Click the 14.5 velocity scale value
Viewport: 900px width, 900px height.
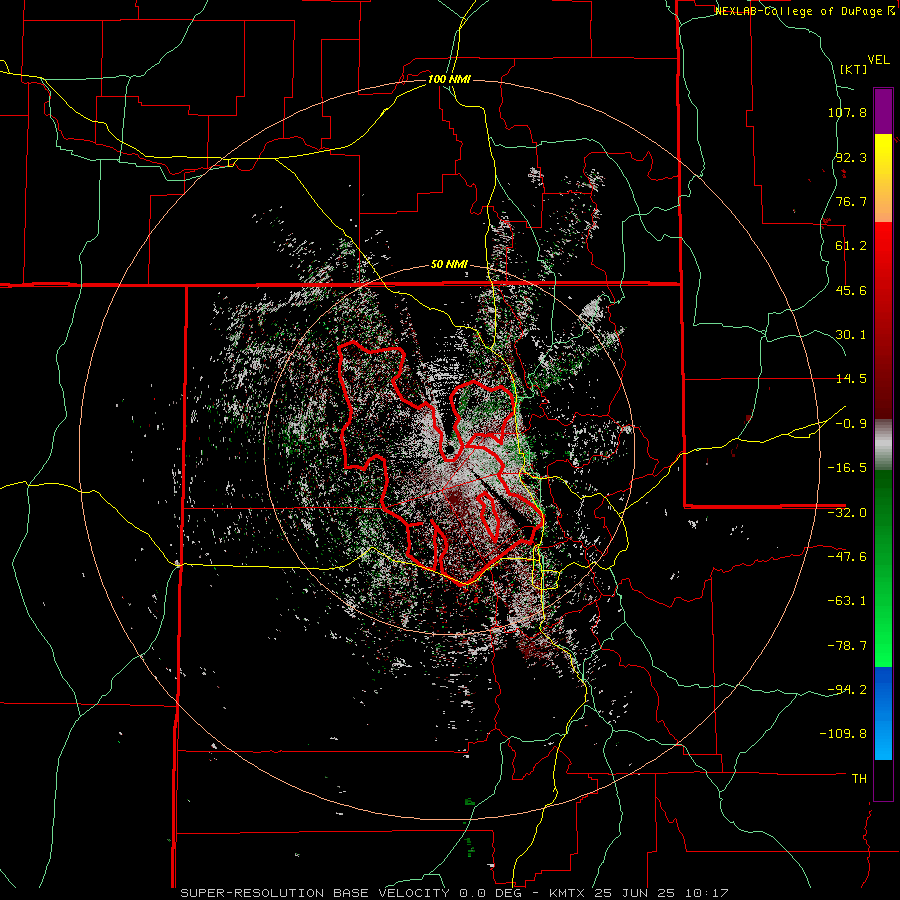tap(851, 379)
